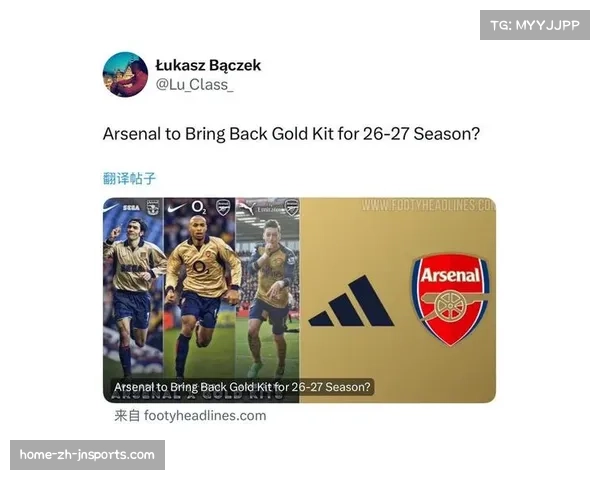
Task: Click the Adidas three-stripe logo
Action: click(351, 301)
